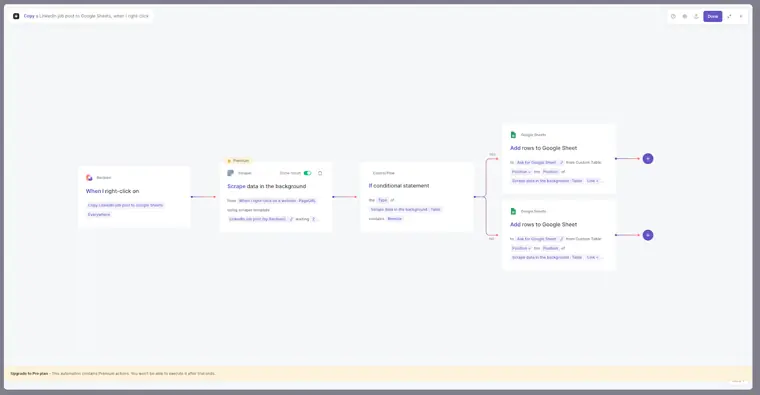Open the help icon in the top toolbar
The height and width of the screenshot is (395, 760).
pos(673,16)
